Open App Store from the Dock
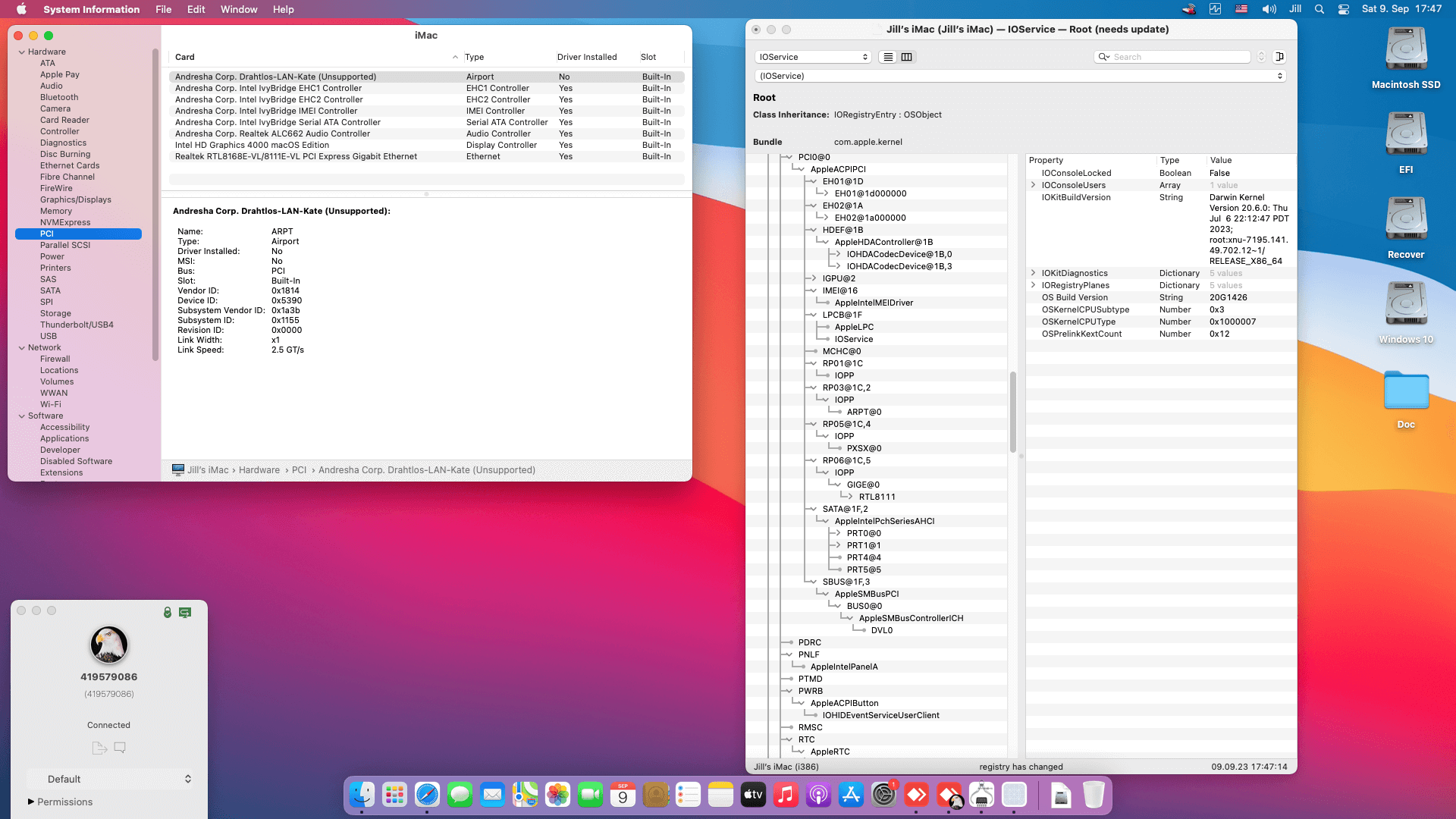1456x819 pixels. coord(851,795)
